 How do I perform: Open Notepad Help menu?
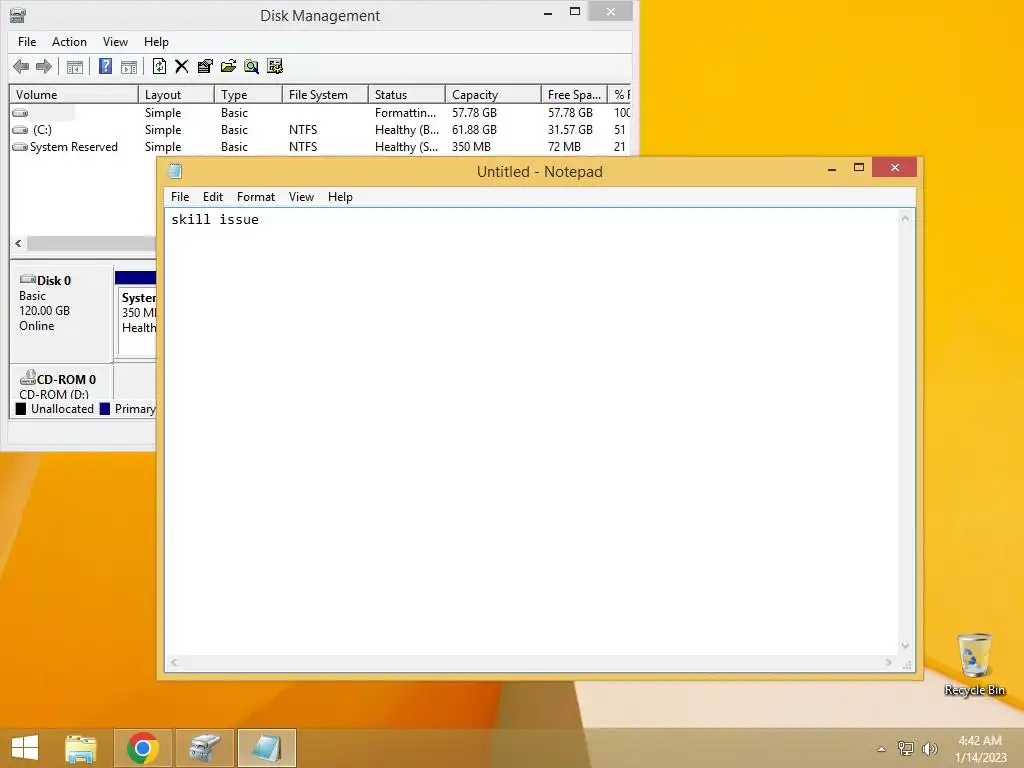(340, 197)
